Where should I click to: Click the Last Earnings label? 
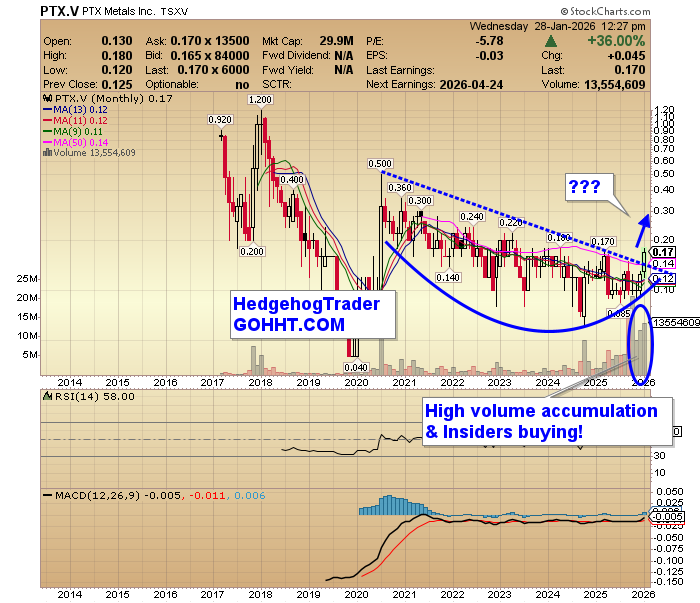click(x=400, y=71)
